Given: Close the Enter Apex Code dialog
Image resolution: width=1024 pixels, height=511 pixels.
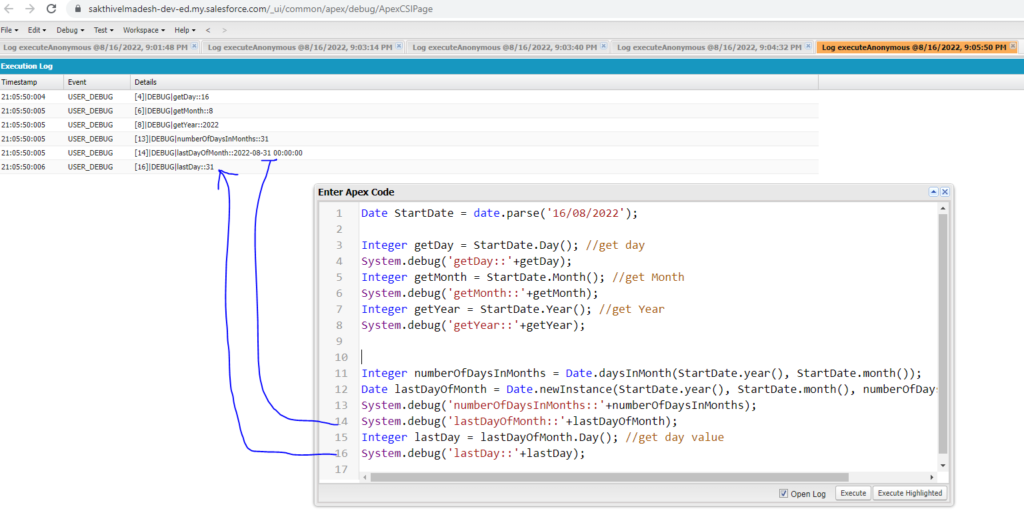Looking at the screenshot, I should coord(944,191).
